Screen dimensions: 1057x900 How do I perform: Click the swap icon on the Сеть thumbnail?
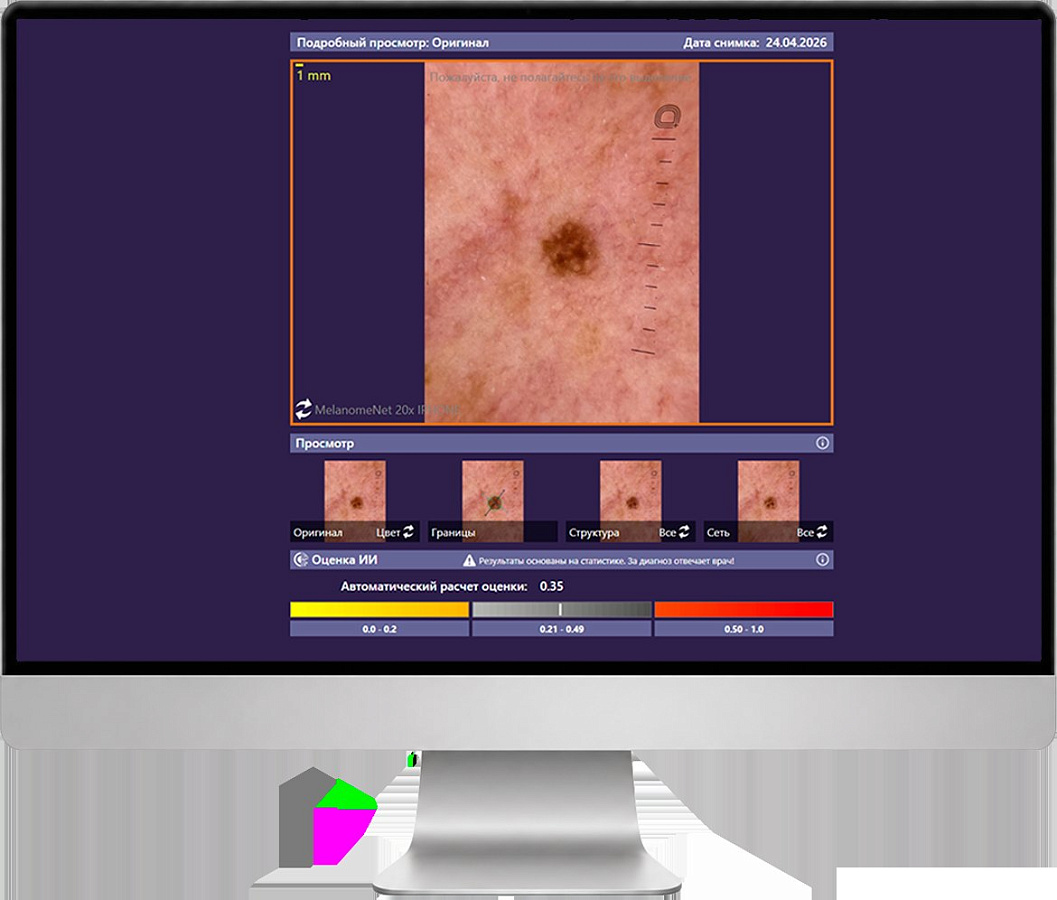(822, 532)
